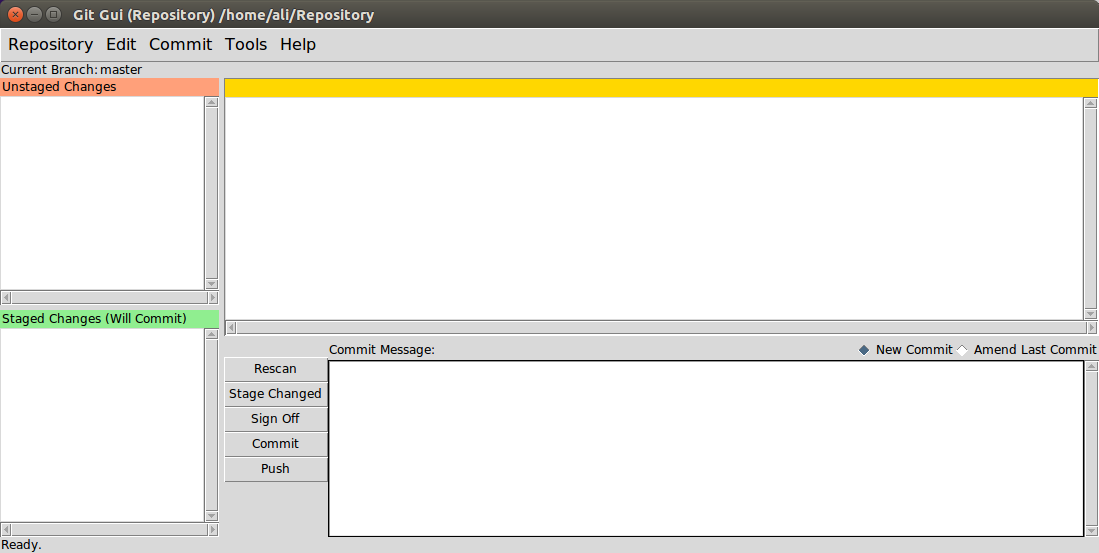The width and height of the screenshot is (1099, 553).
Task: Click the Commit Message: label
Action: [x=382, y=350]
